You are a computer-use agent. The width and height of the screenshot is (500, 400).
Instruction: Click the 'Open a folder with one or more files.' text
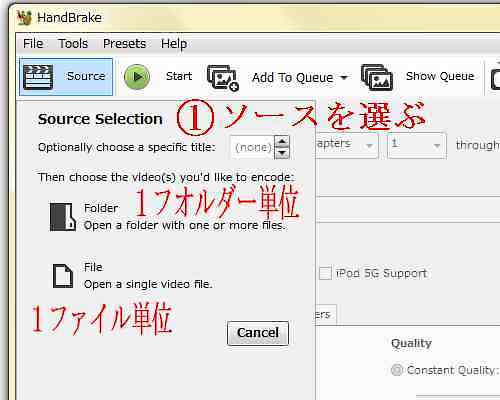[185, 225]
